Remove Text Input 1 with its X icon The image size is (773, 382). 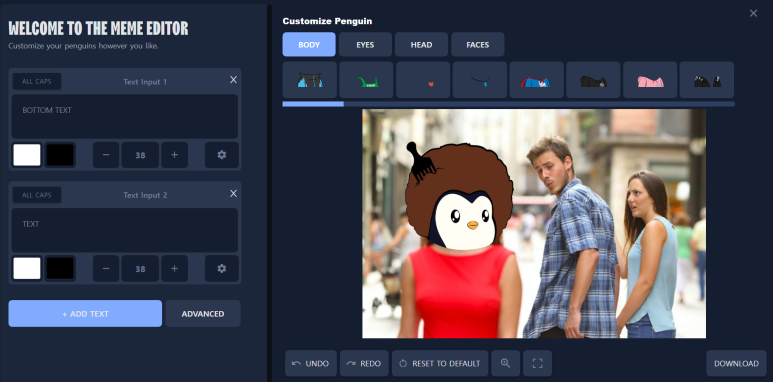[x=233, y=80]
